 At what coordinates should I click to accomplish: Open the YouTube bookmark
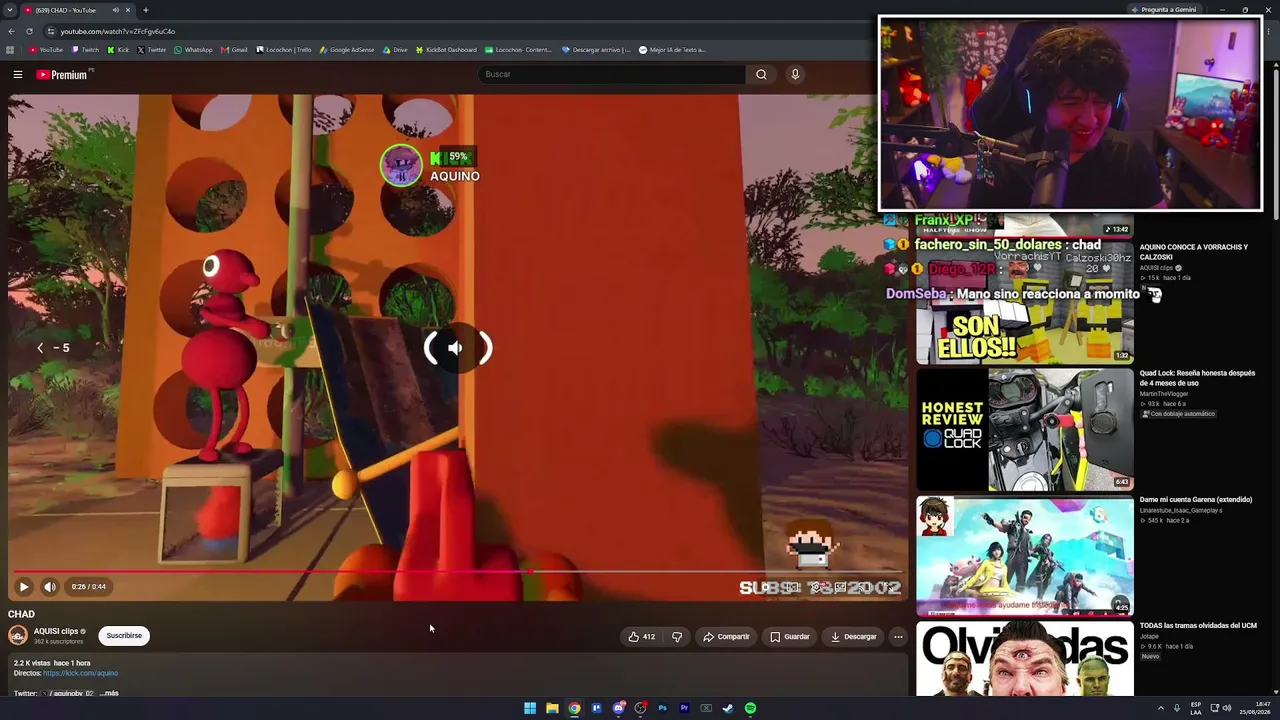(x=46, y=49)
